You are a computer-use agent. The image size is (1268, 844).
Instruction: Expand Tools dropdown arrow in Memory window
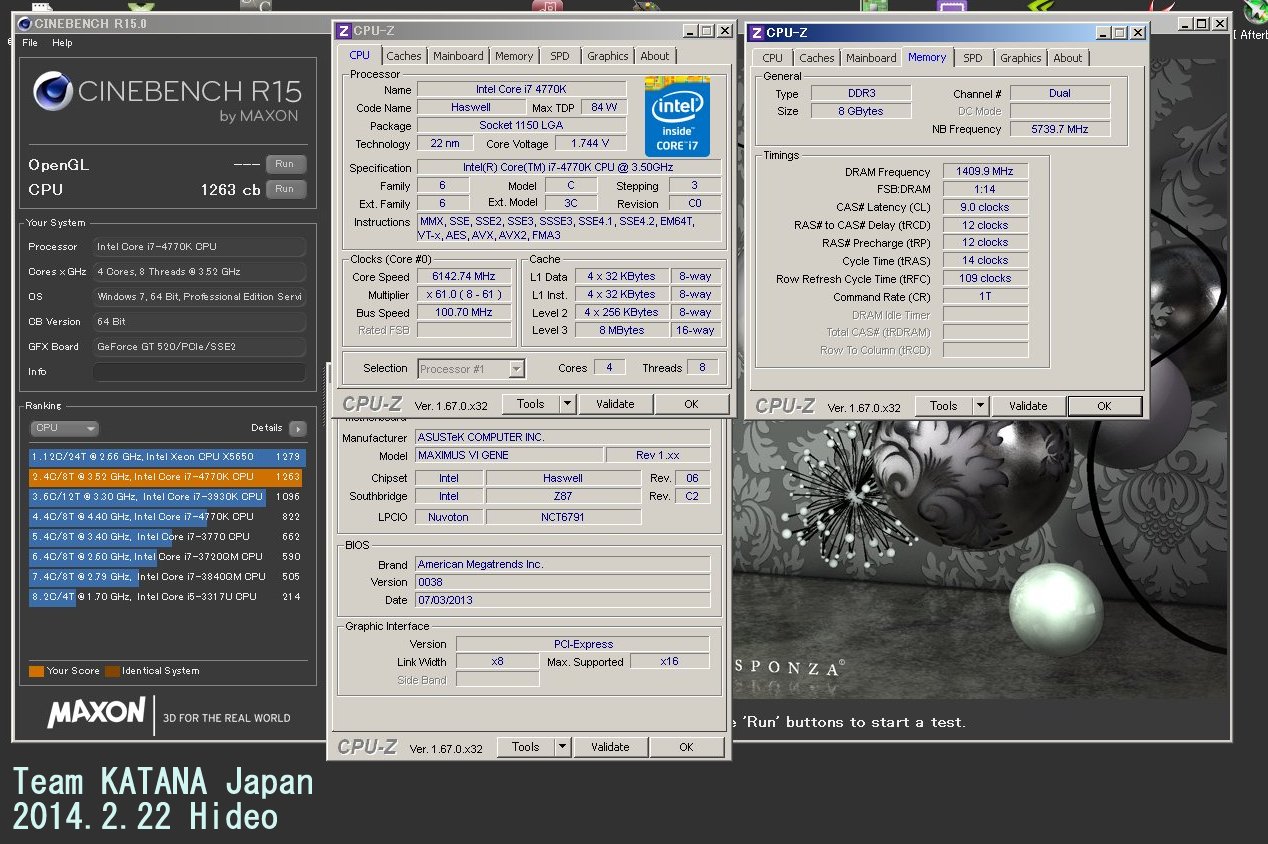click(980, 406)
